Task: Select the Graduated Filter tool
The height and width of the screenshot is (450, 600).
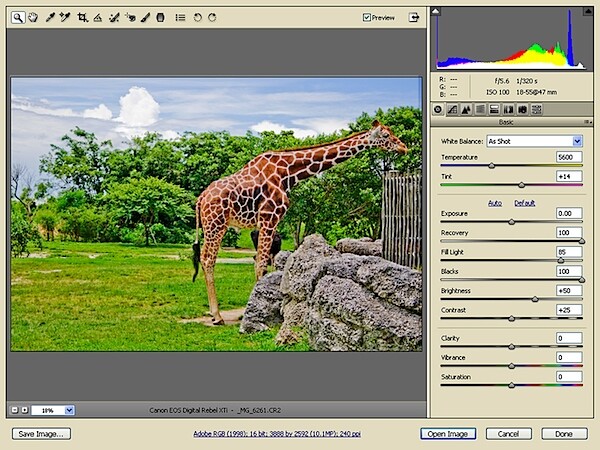Action: (x=160, y=17)
